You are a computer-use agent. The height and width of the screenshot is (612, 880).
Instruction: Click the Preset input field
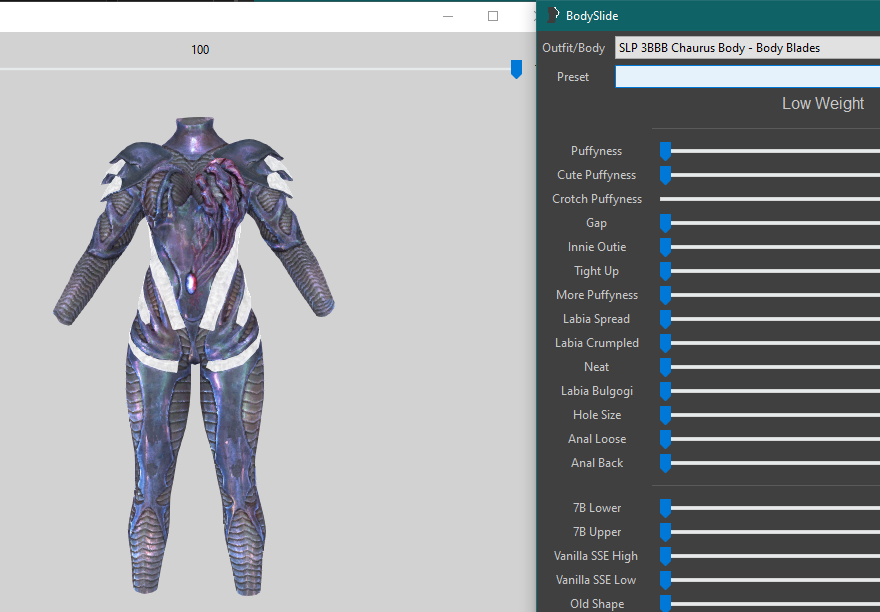tap(747, 76)
